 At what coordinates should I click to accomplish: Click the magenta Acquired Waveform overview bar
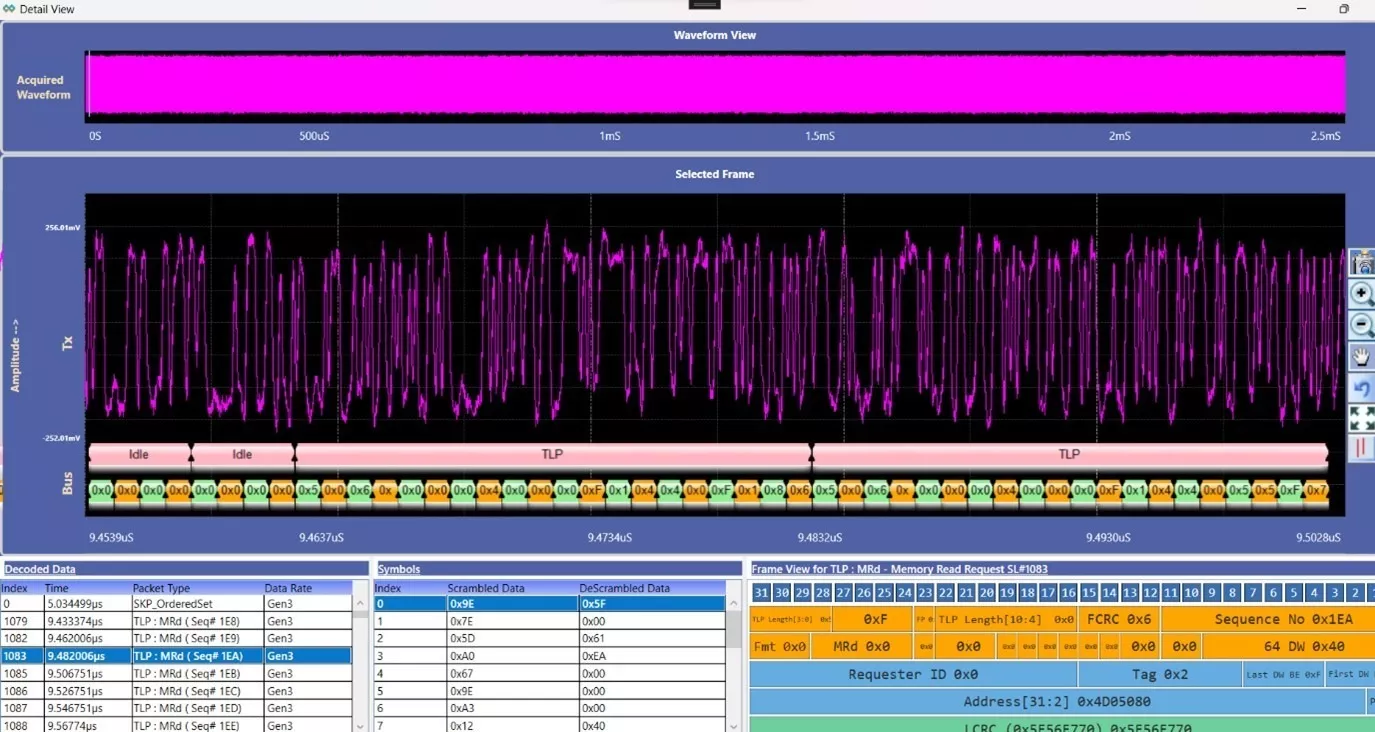click(715, 85)
